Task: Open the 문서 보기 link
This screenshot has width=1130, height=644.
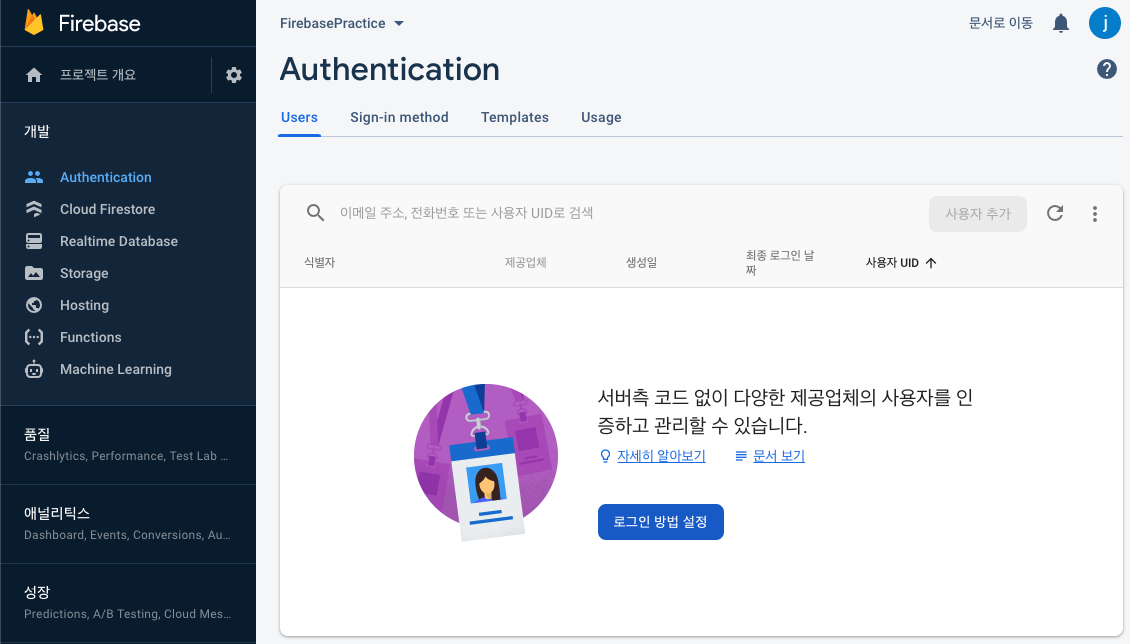Action: click(778, 456)
